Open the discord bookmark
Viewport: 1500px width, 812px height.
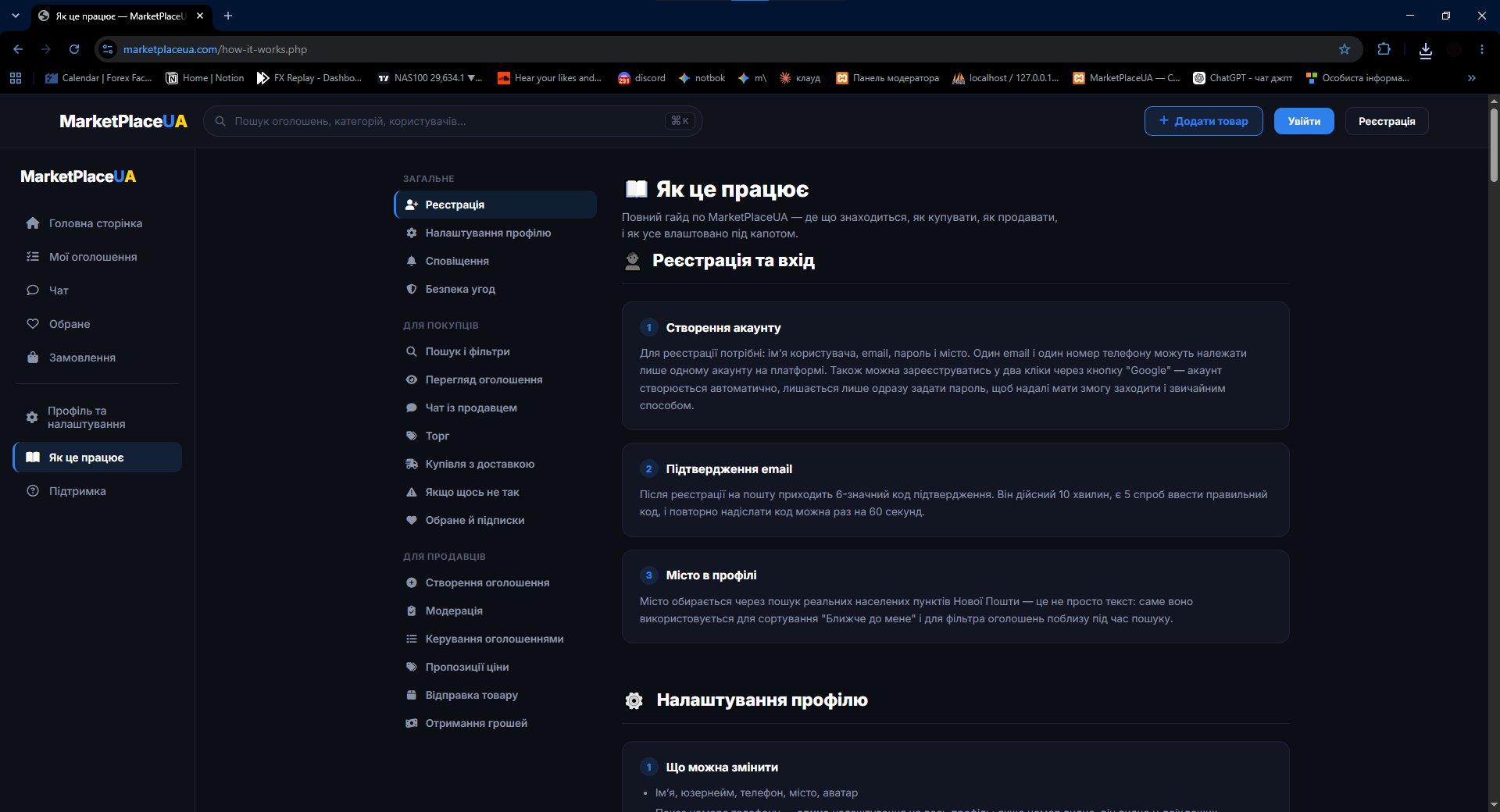point(641,78)
